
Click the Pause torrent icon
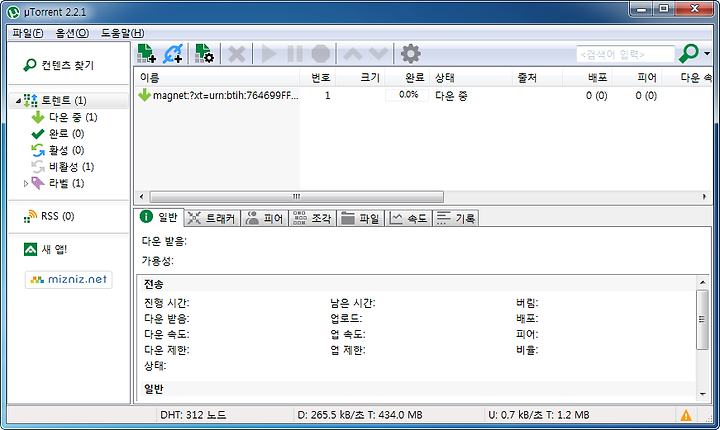click(295, 54)
